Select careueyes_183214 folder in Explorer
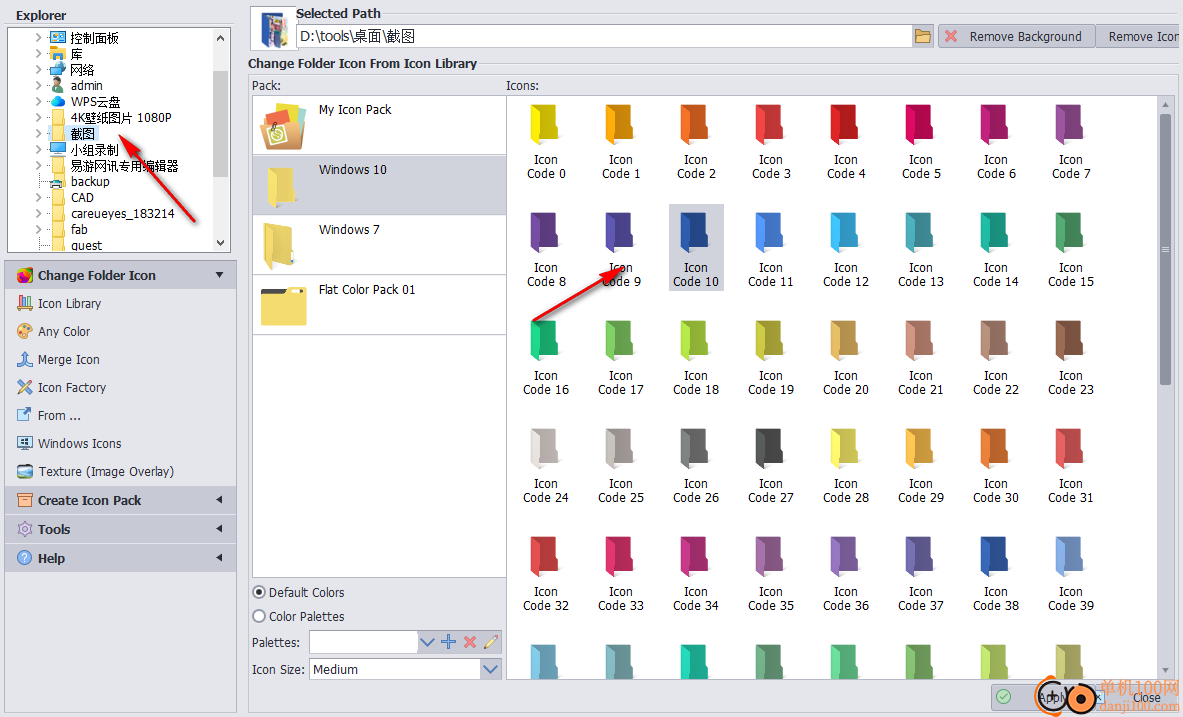 pyautogui.click(x=122, y=214)
